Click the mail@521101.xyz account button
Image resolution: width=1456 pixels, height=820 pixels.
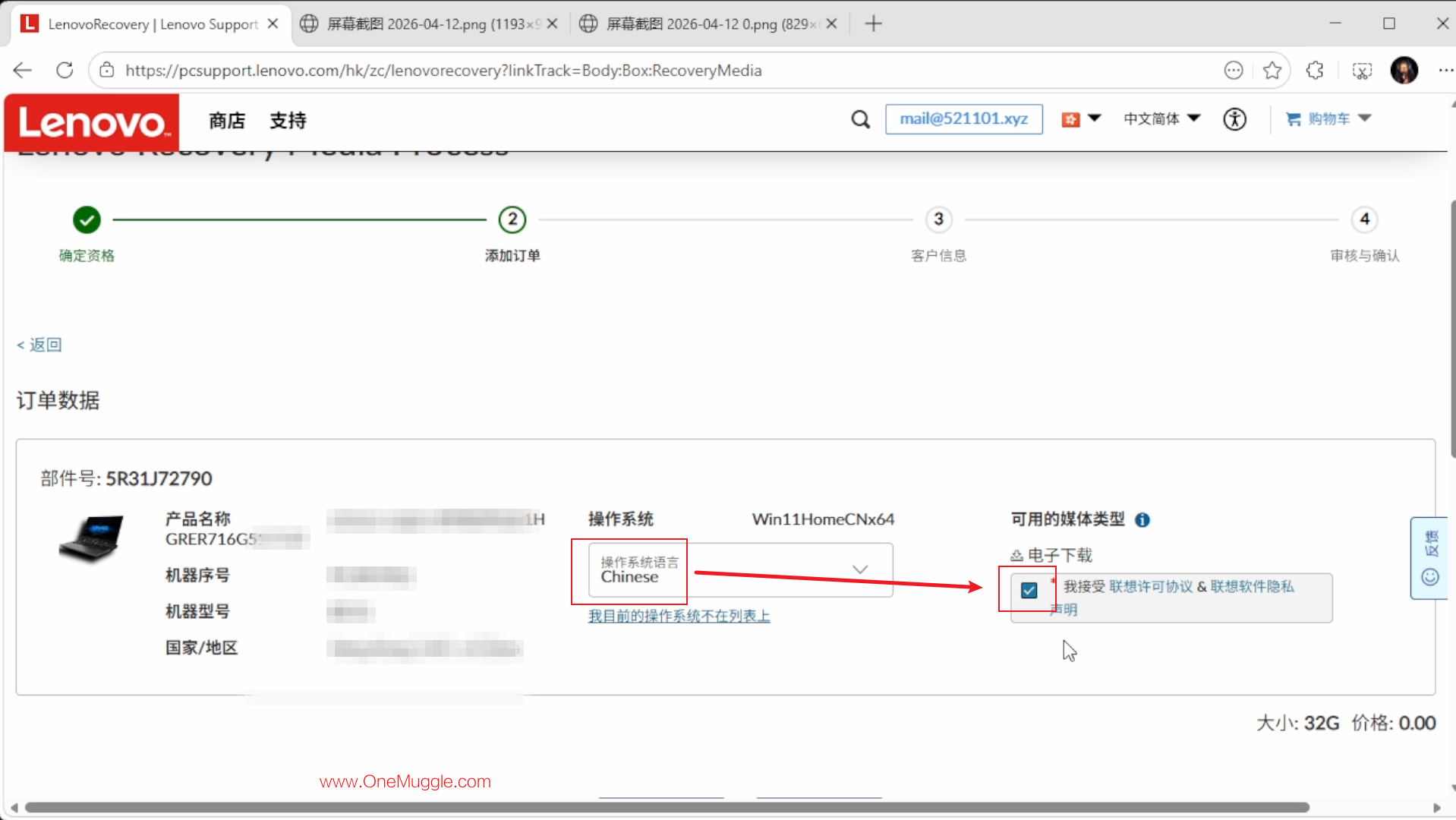point(964,119)
